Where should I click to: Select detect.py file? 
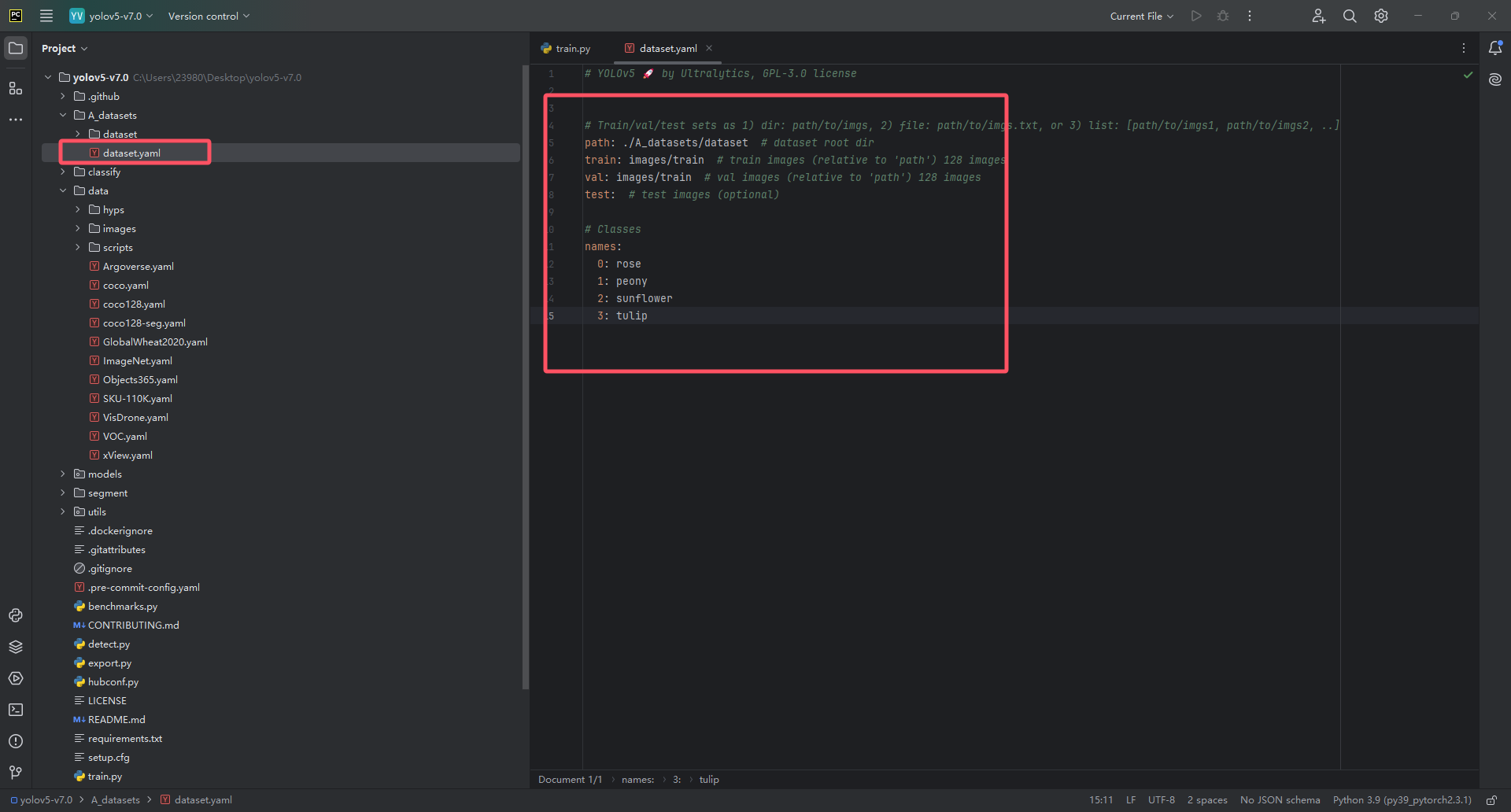pos(109,644)
